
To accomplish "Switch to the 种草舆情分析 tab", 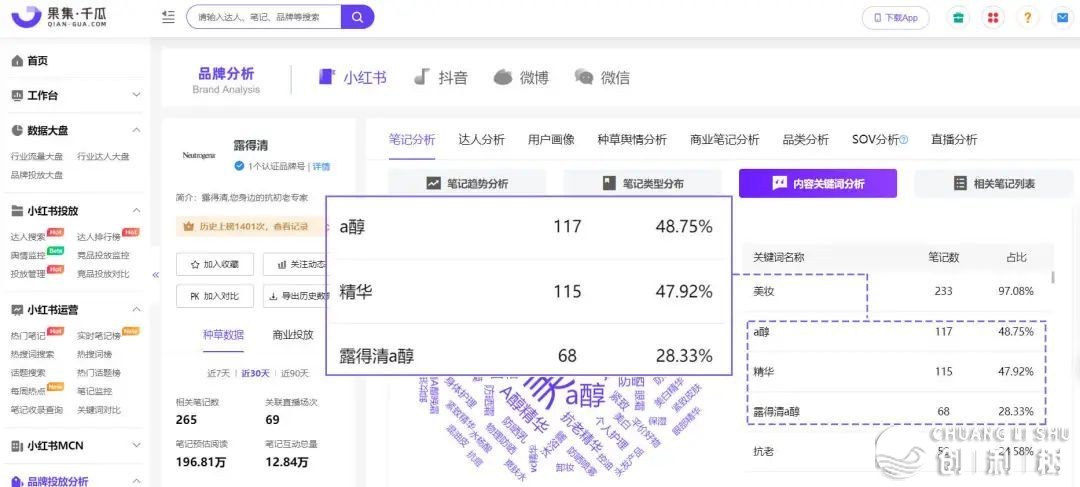I will click(x=632, y=140).
